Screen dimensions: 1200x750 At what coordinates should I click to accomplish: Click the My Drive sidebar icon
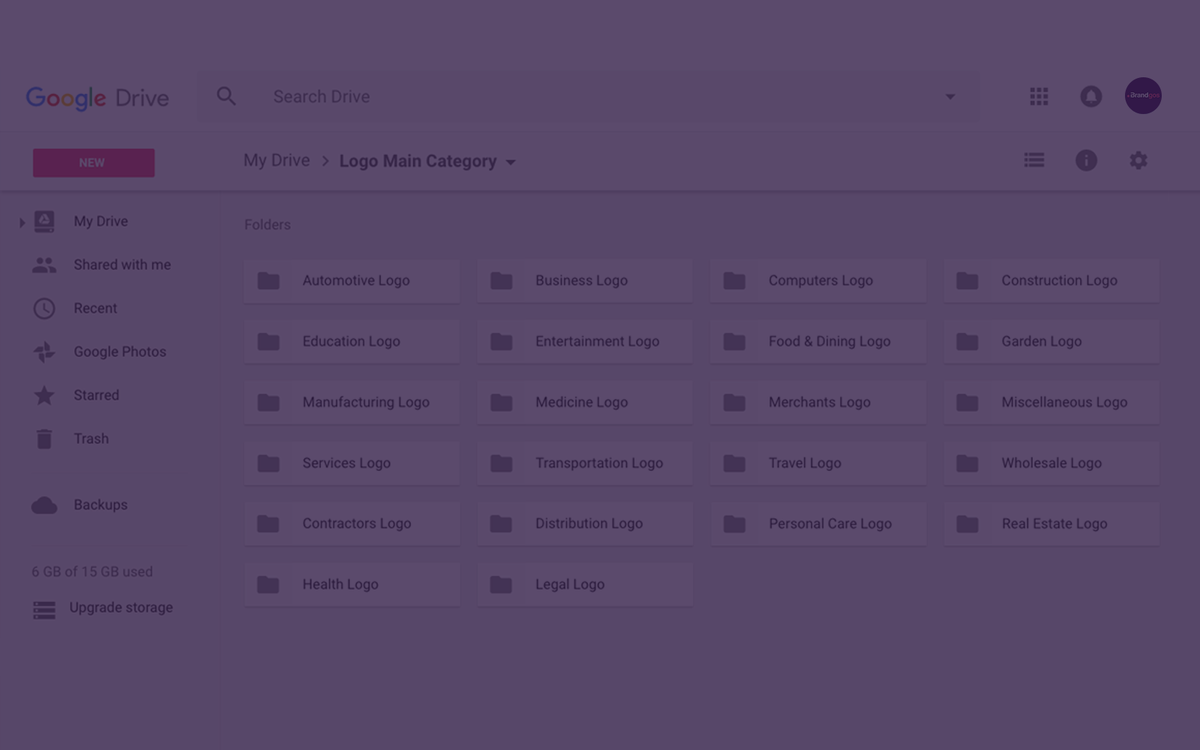click(x=44, y=221)
